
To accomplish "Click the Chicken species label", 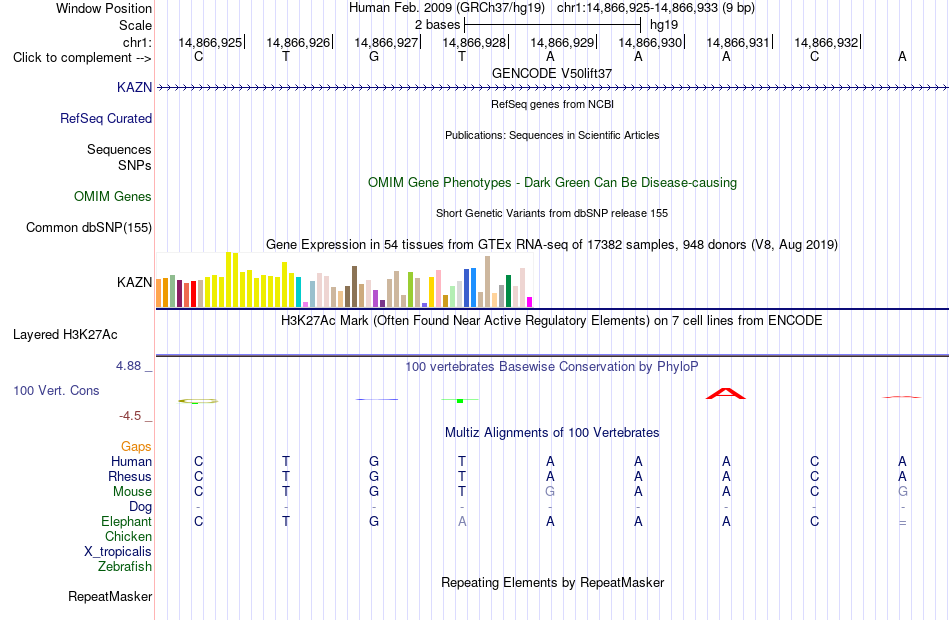I will [128, 536].
